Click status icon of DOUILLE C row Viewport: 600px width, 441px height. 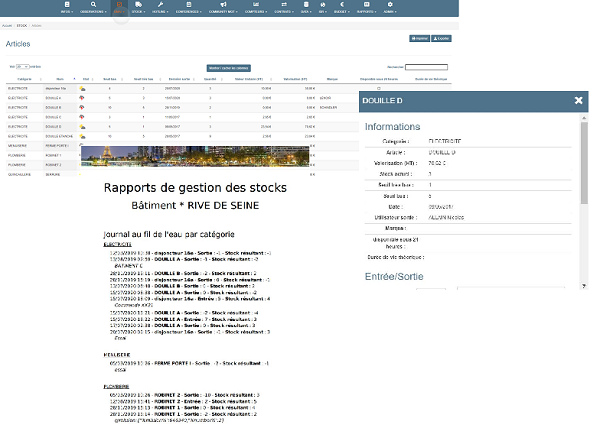pos(82,117)
